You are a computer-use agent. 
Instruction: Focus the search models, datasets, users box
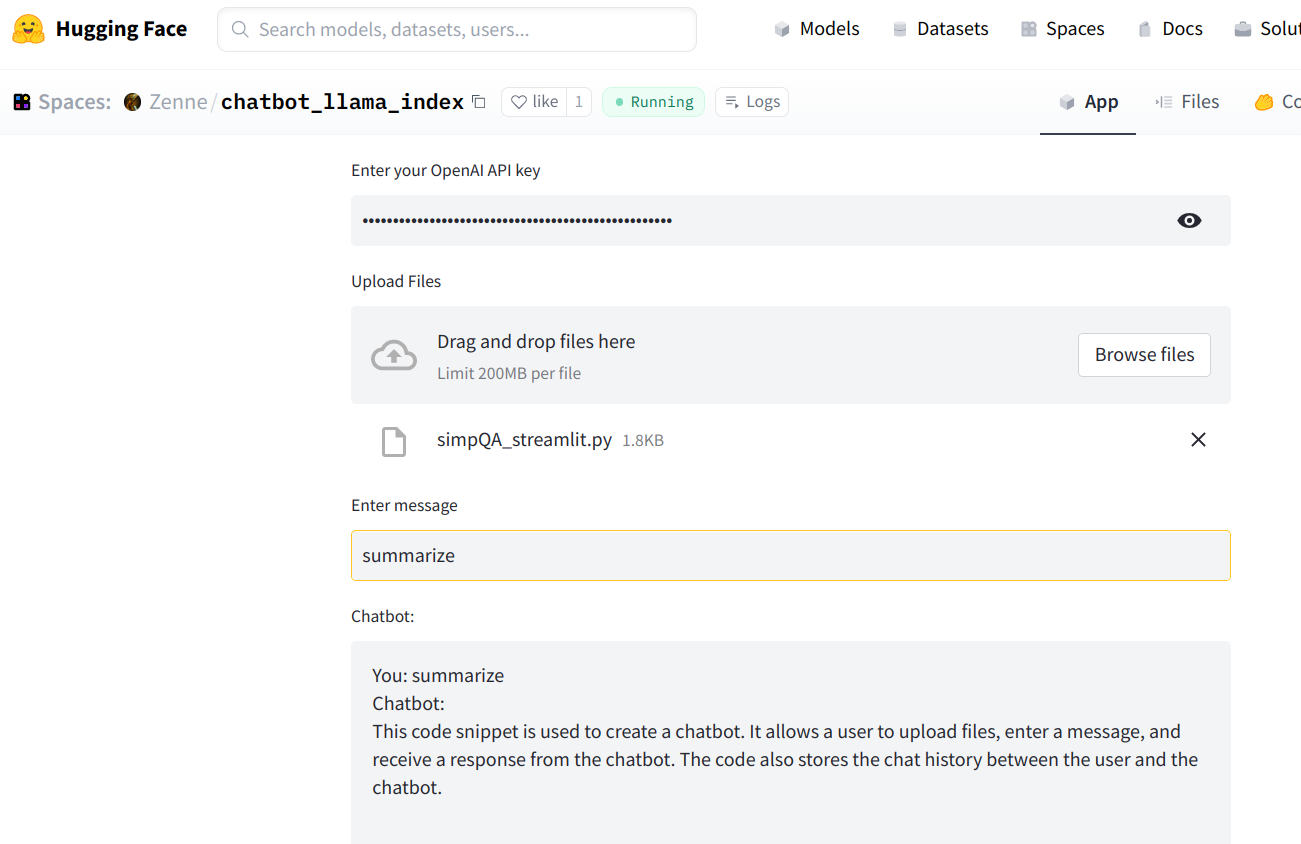tap(457, 30)
